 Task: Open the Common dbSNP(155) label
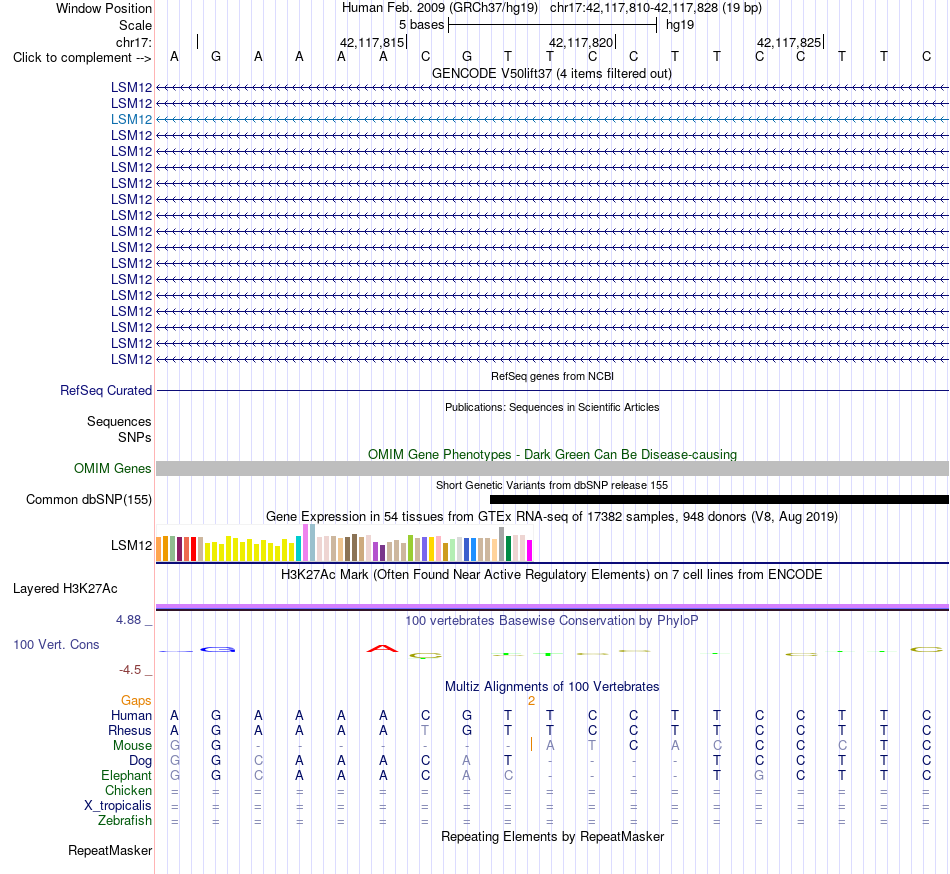click(x=88, y=500)
